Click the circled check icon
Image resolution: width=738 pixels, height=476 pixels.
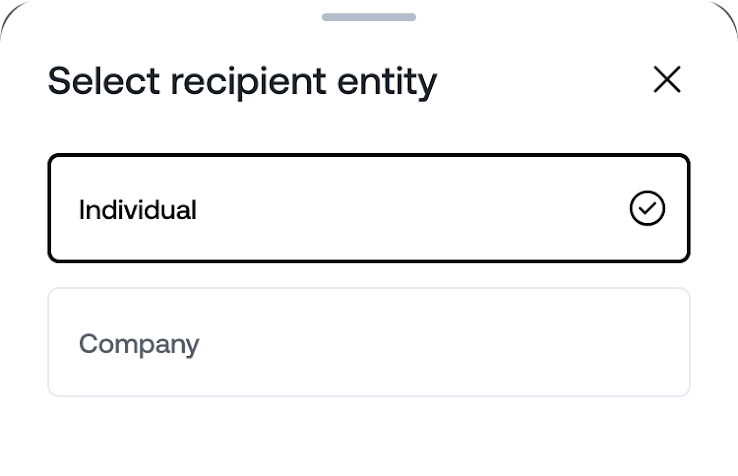[647, 209]
